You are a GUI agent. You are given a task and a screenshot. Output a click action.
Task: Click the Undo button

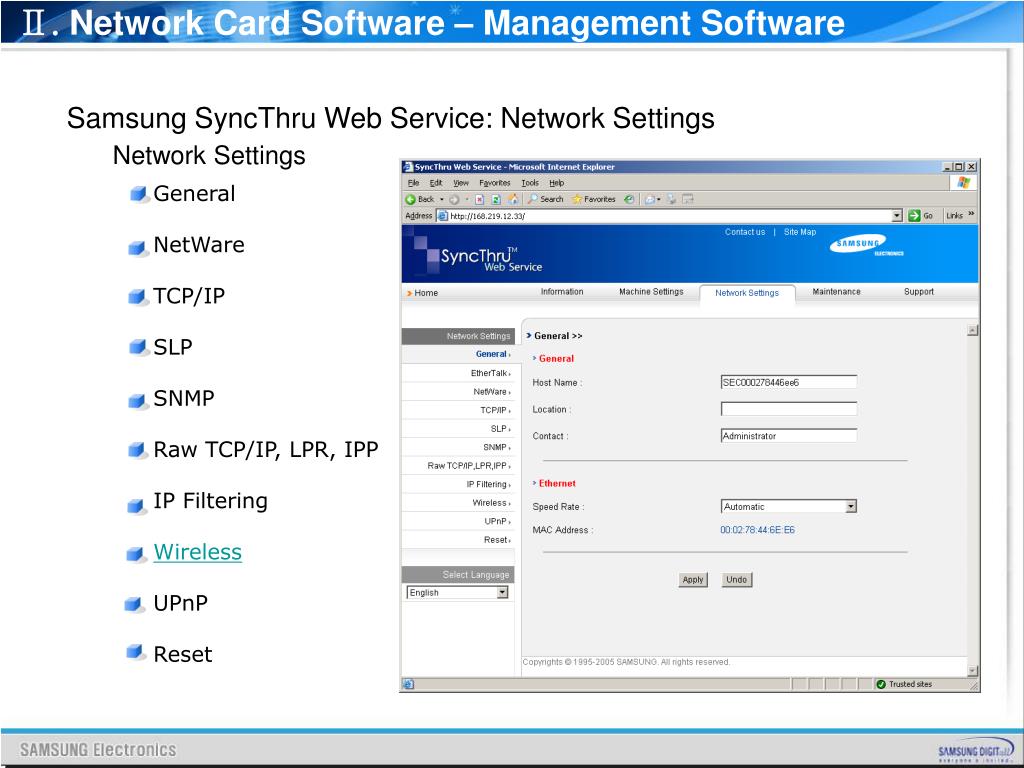[x=737, y=580]
